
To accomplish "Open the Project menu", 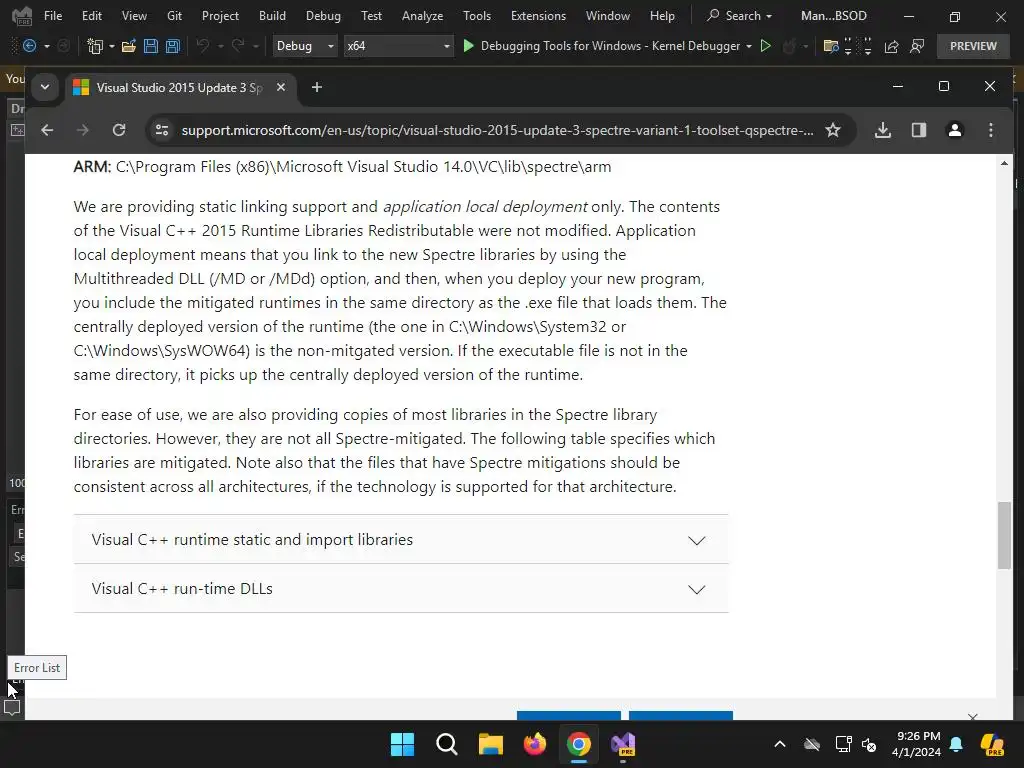I will (x=220, y=15).
